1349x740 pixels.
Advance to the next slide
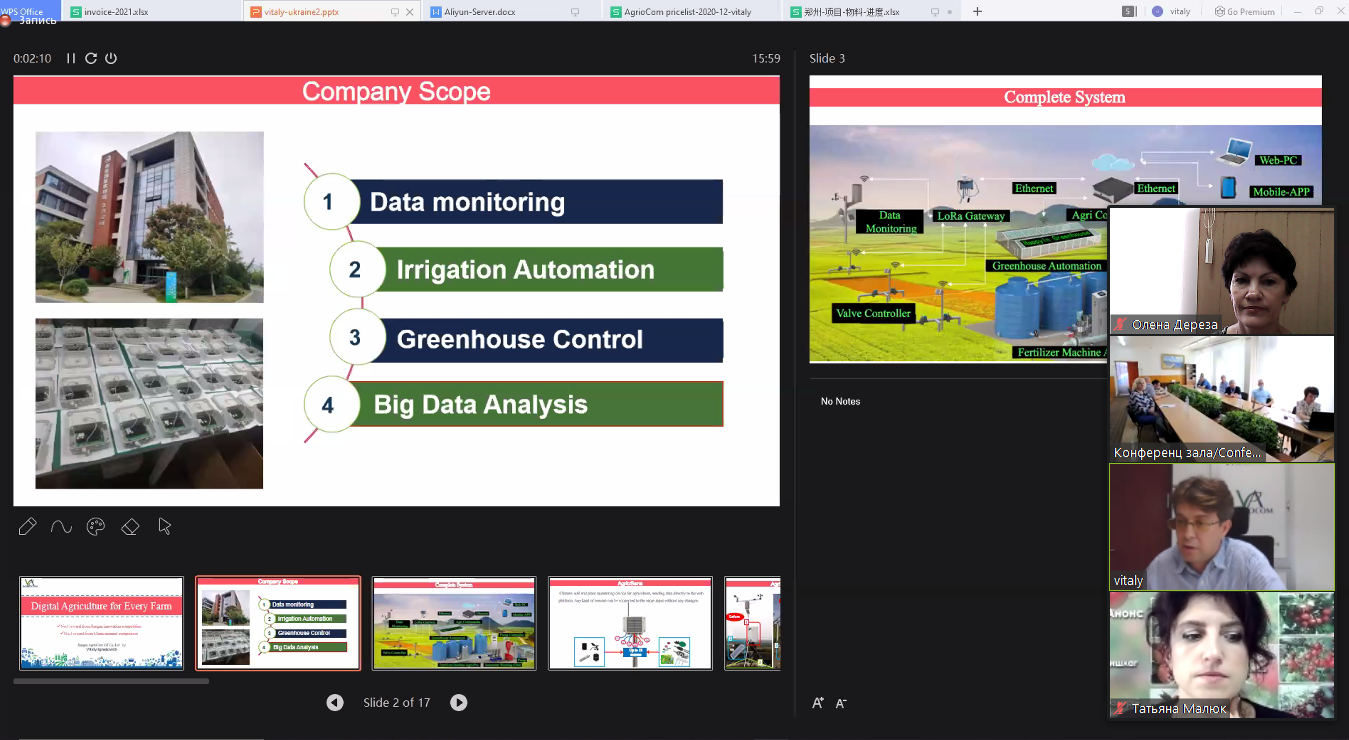pos(458,703)
